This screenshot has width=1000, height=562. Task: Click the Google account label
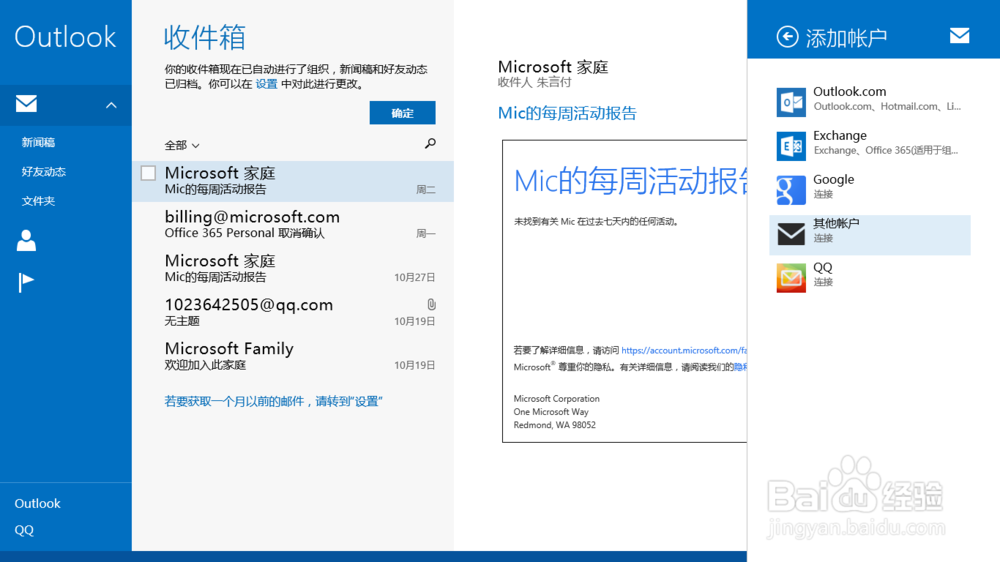point(834,180)
